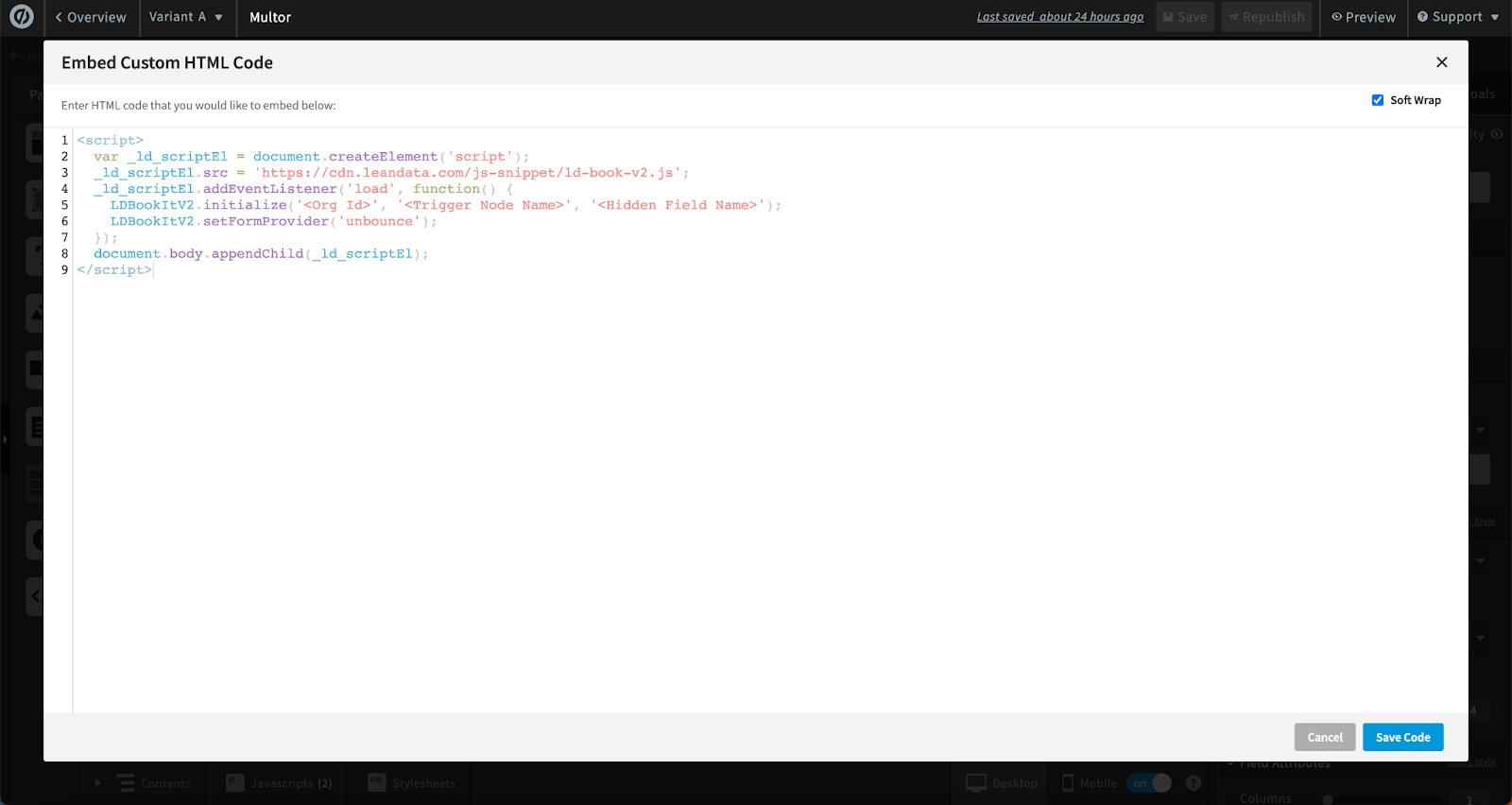Open the page Preview

(1364, 17)
